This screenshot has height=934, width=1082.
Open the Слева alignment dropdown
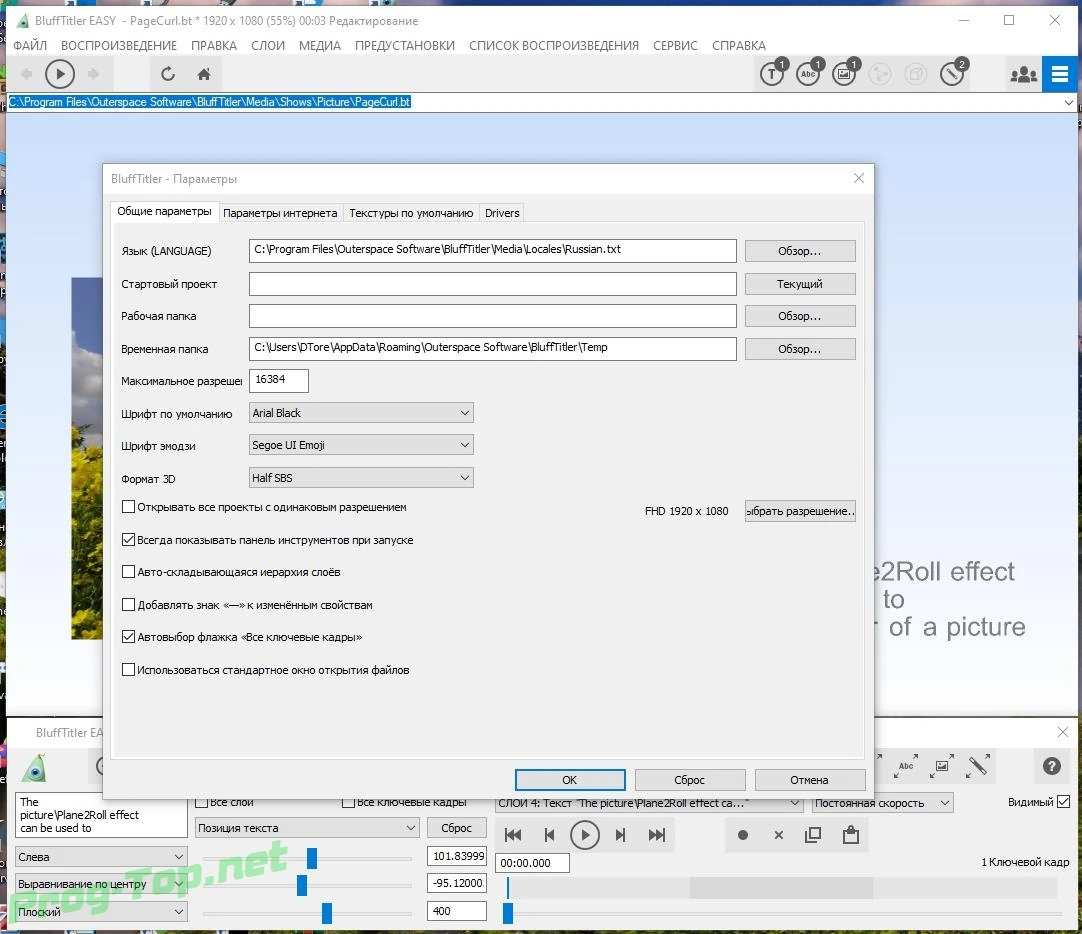coord(101,857)
